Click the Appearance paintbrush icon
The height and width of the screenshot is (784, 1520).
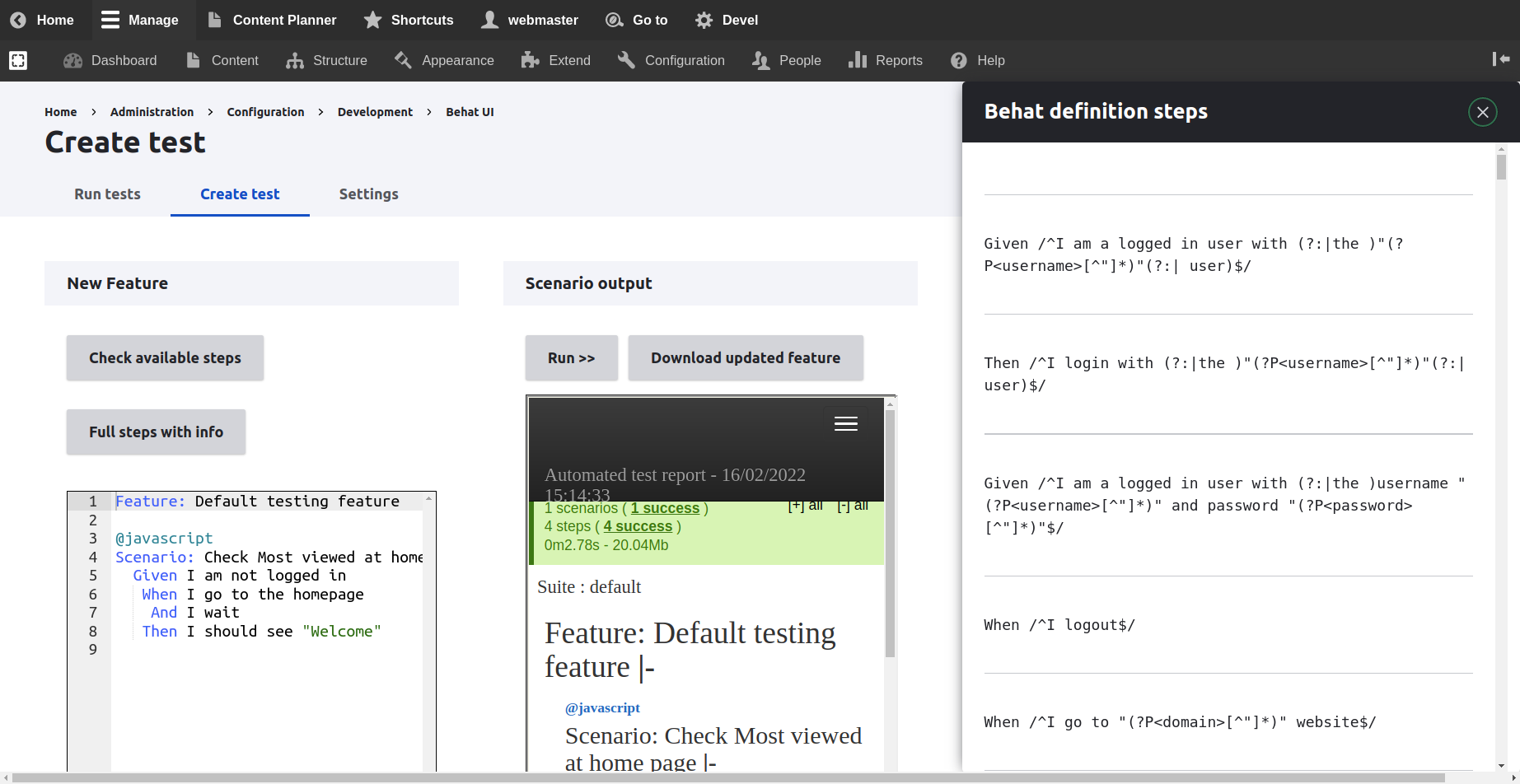(403, 60)
